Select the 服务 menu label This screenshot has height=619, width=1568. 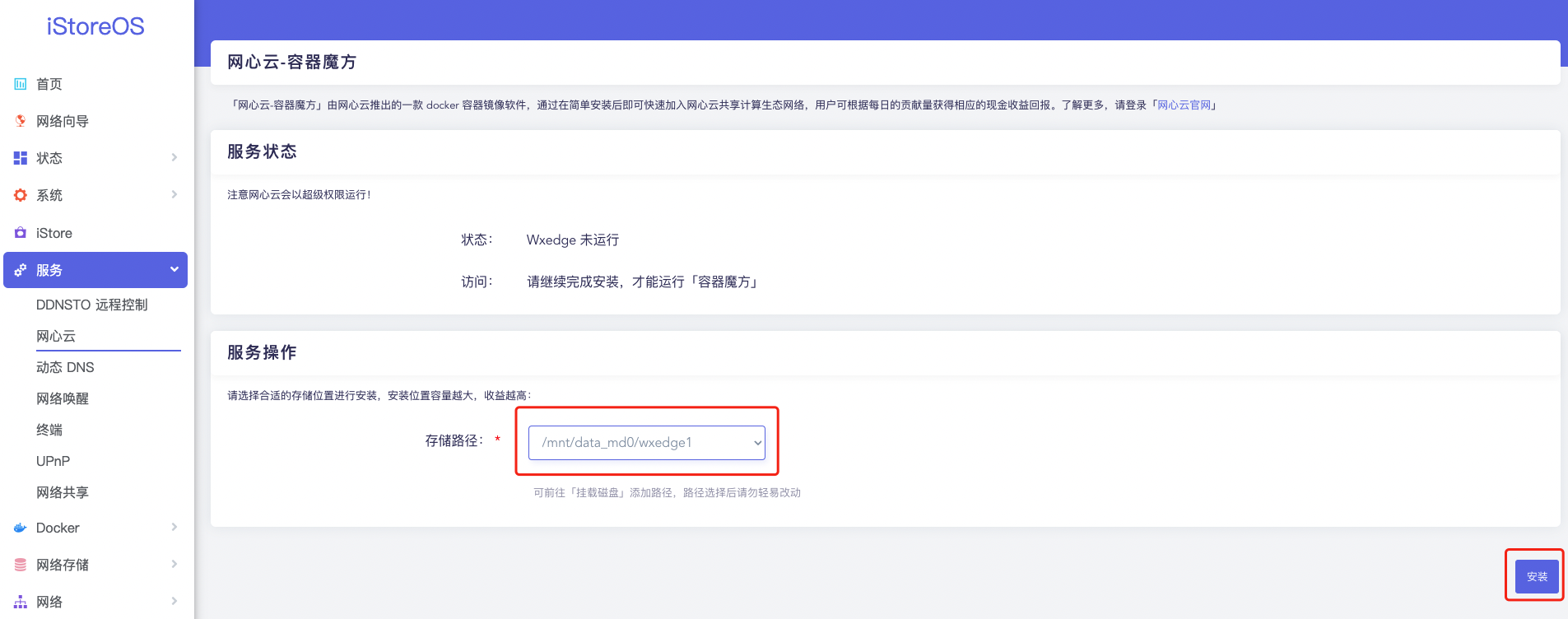[x=49, y=270]
